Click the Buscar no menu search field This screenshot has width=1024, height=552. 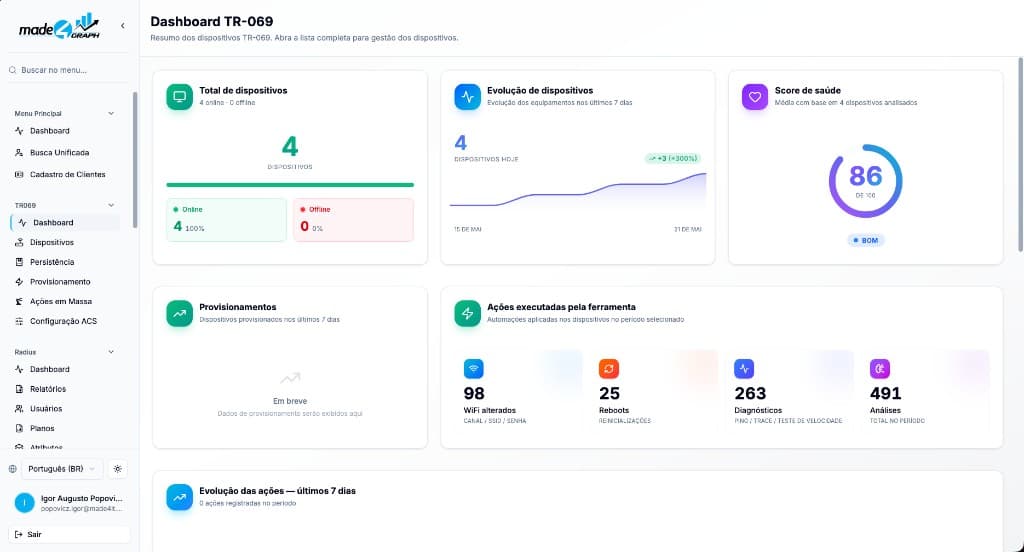coord(69,70)
